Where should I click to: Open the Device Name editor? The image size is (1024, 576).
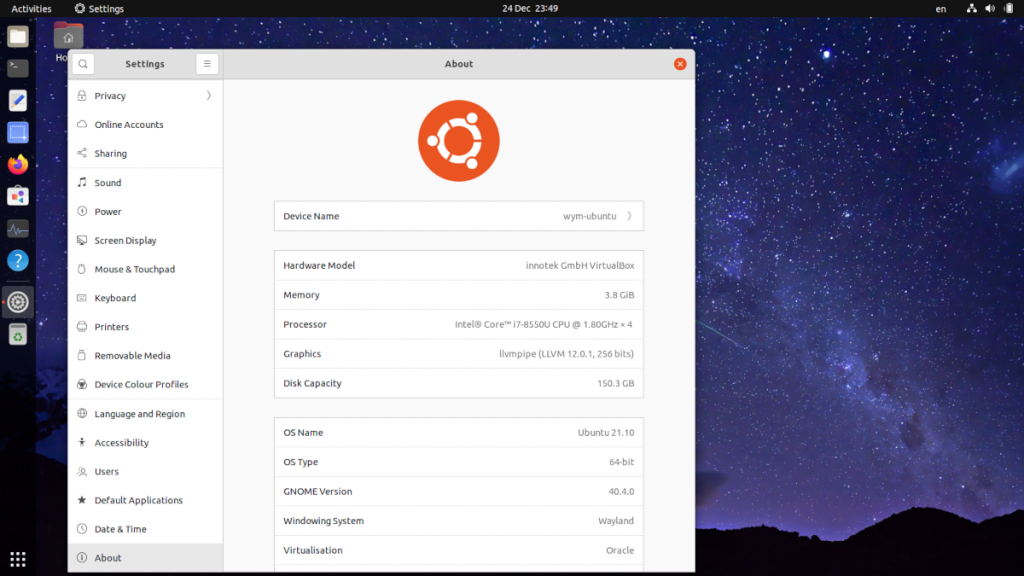tap(458, 215)
